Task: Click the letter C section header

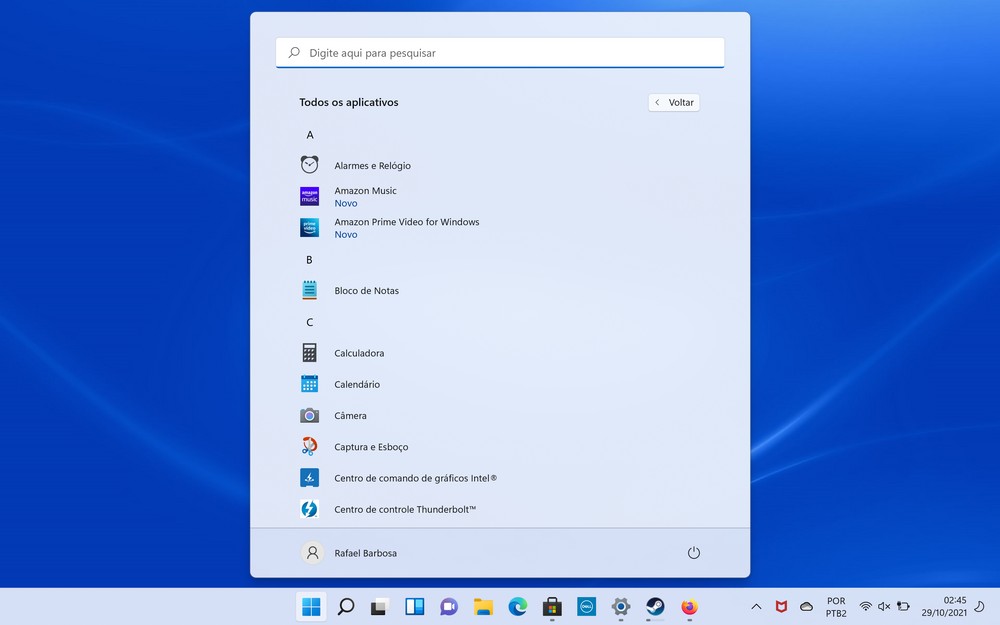Action: point(310,322)
